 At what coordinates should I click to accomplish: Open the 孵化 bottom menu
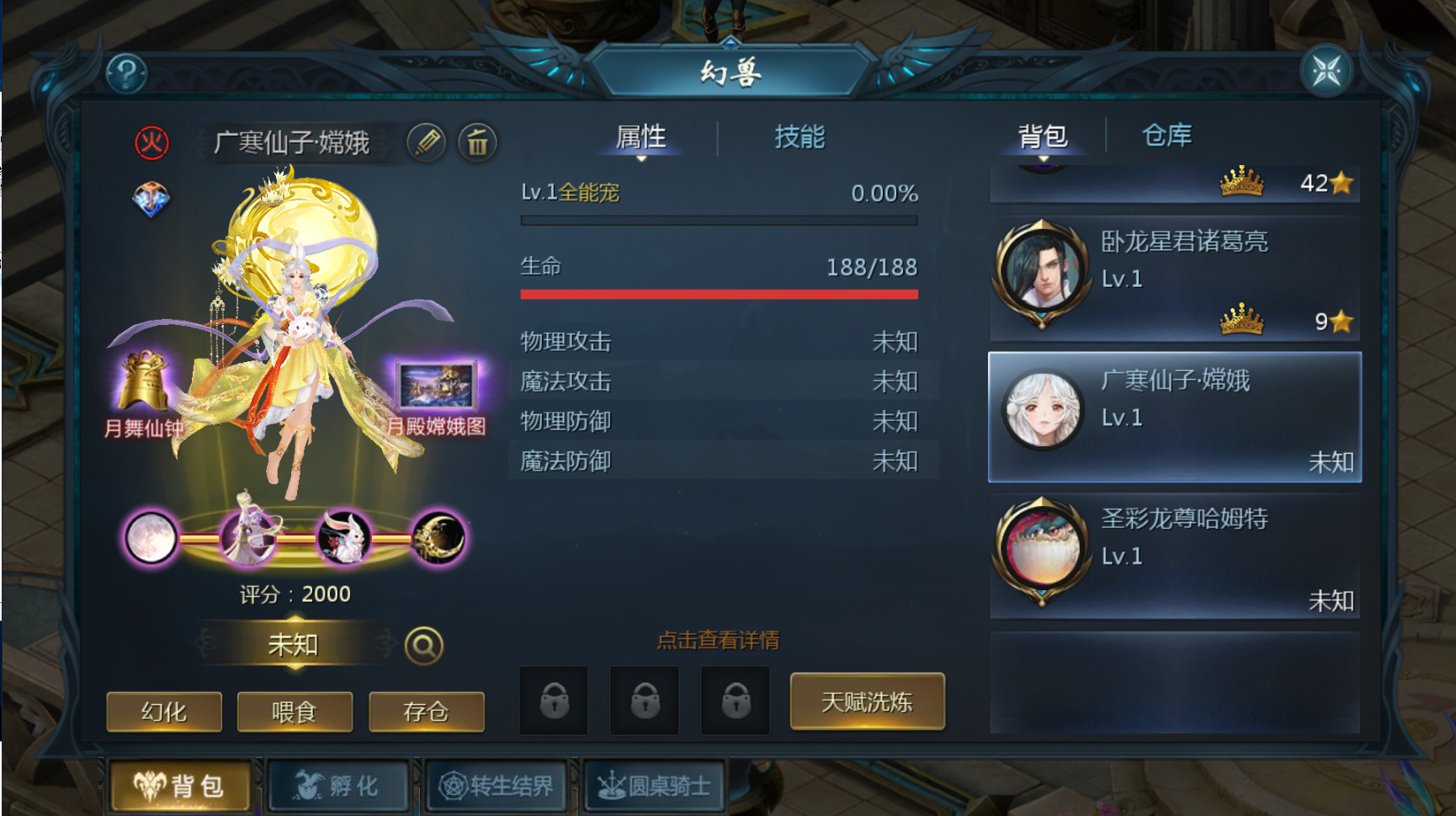(x=337, y=786)
